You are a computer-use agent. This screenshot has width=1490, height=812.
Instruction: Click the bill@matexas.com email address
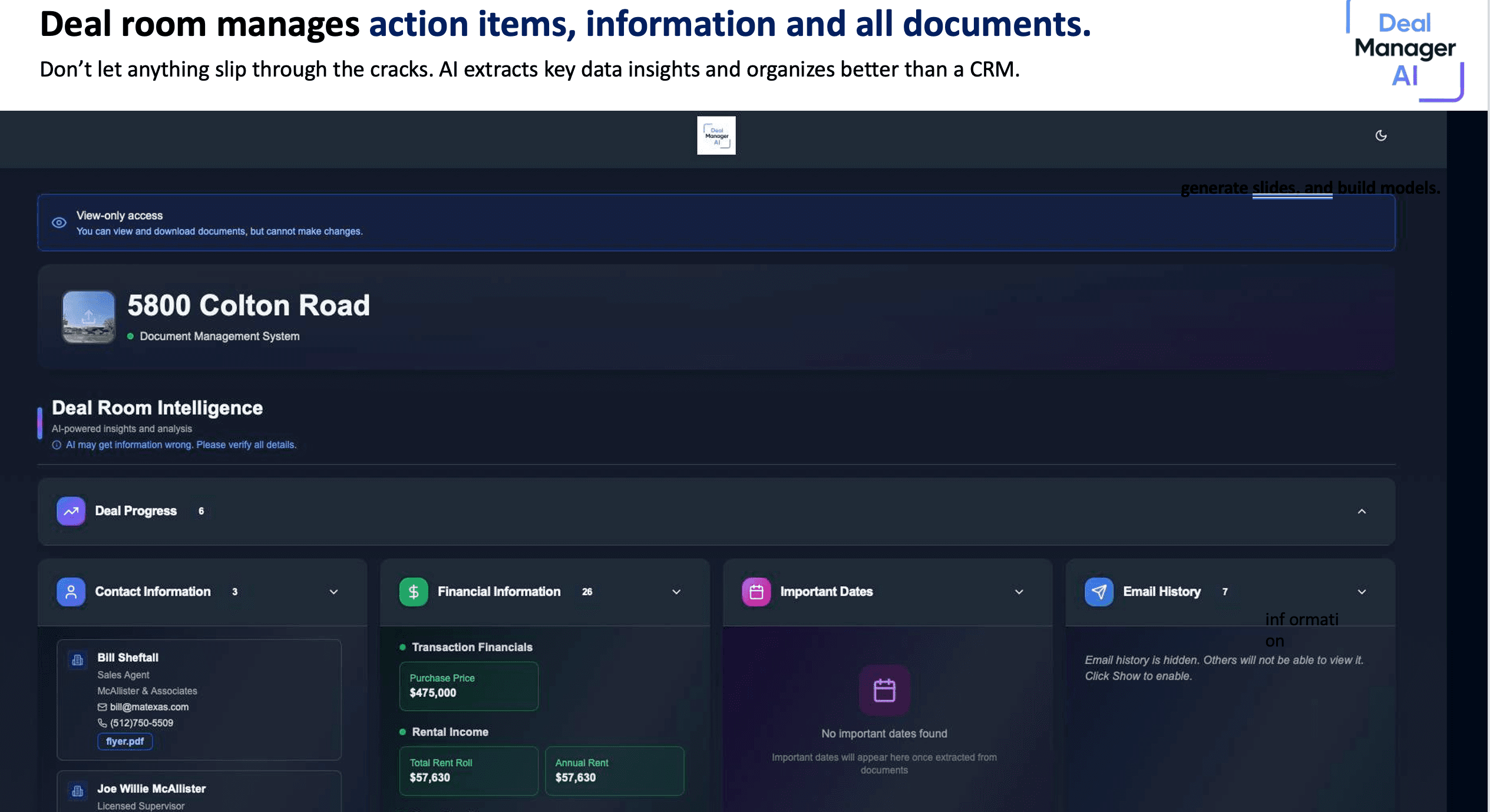pyautogui.click(x=149, y=707)
